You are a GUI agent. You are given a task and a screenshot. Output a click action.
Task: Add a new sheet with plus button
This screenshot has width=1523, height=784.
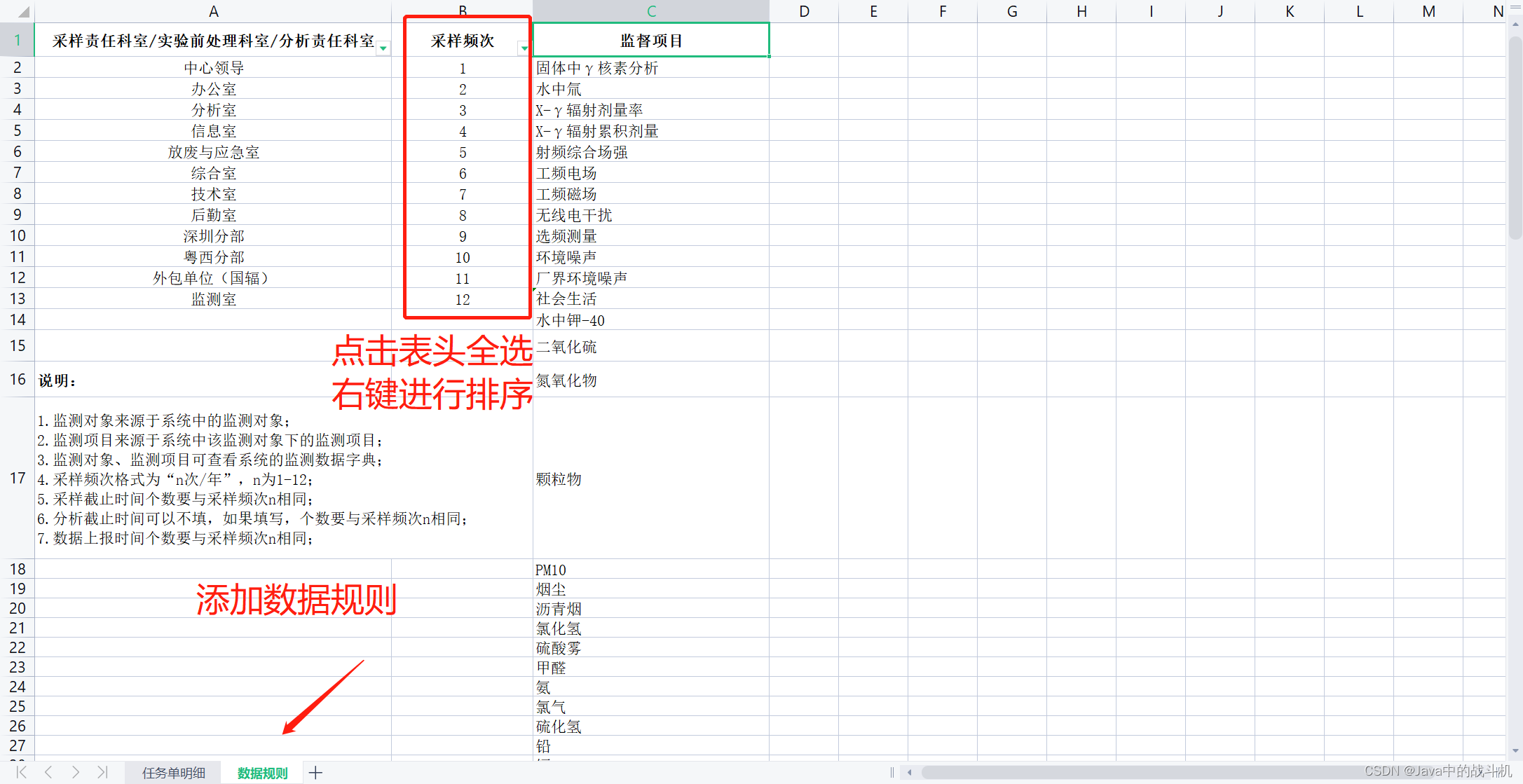[x=315, y=773]
